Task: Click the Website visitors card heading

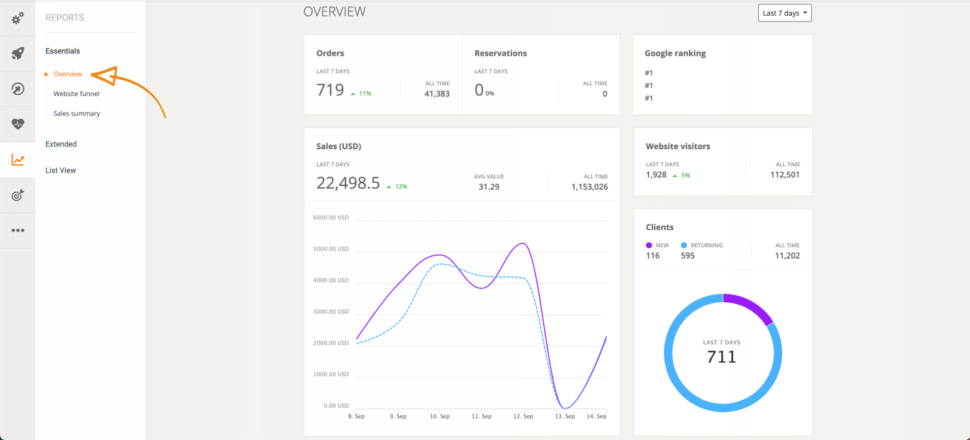Action: [x=677, y=146]
